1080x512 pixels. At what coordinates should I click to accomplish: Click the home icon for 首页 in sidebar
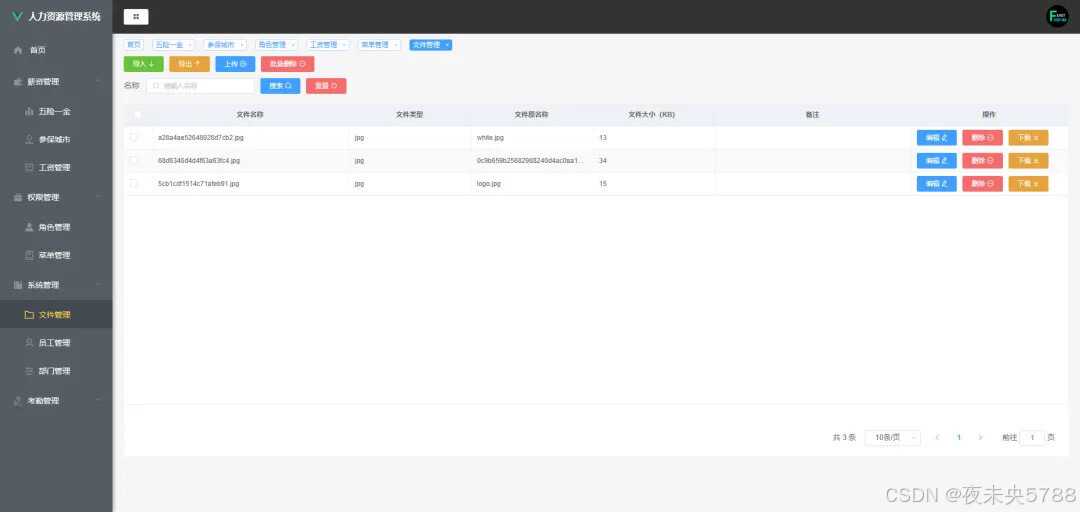click(18, 50)
